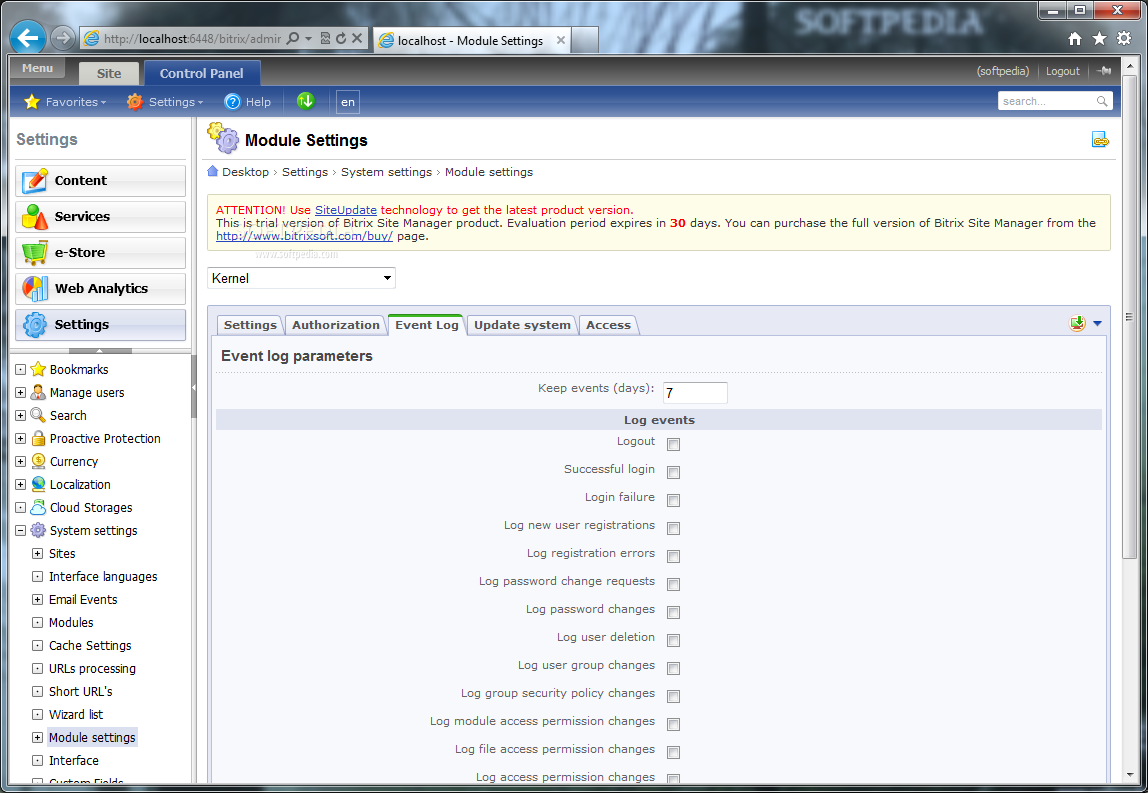Switch to the Update system tab
The width and height of the screenshot is (1148, 793).
pyautogui.click(x=522, y=325)
